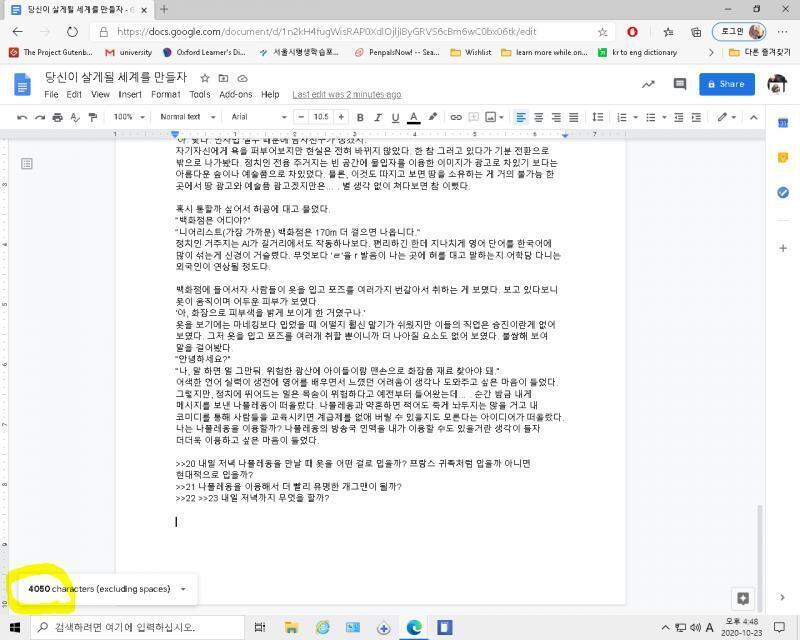The image size is (800, 640).
Task: Click the numbered list icon
Action: click(621, 117)
